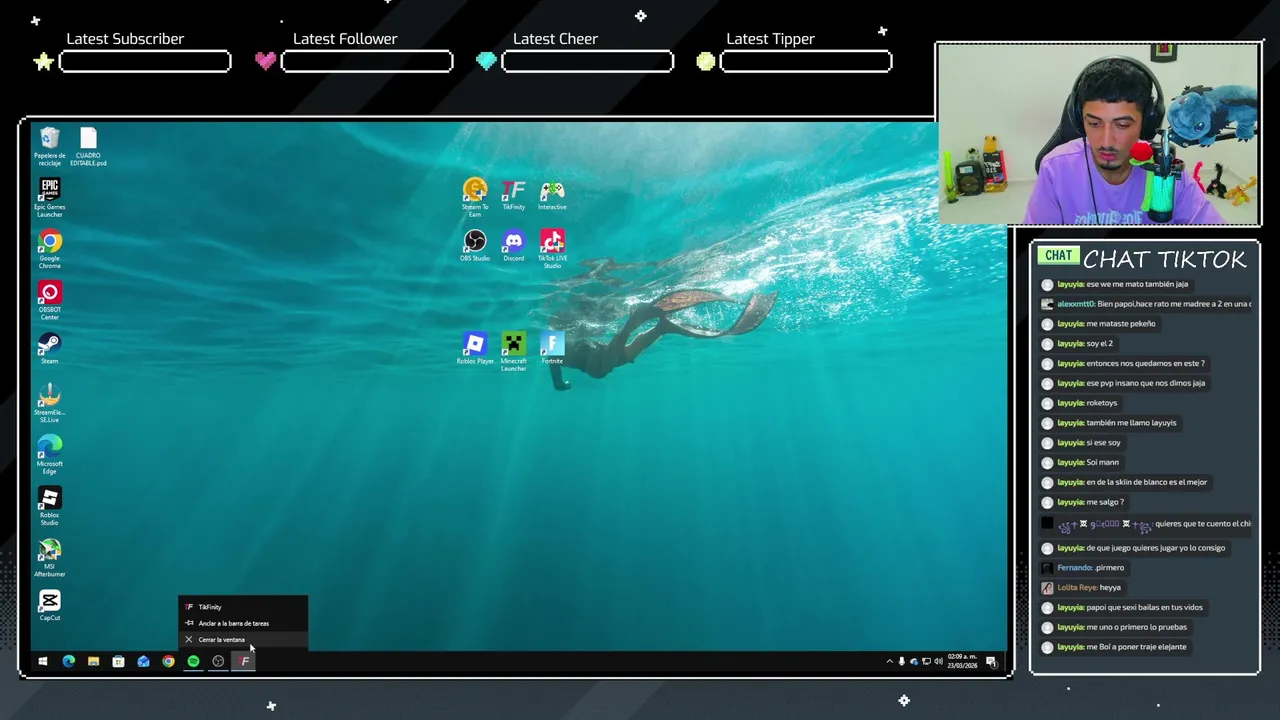This screenshot has width=1280, height=720.
Task: Launch the Google Chrome desktop shortcut
Action: pos(49,249)
